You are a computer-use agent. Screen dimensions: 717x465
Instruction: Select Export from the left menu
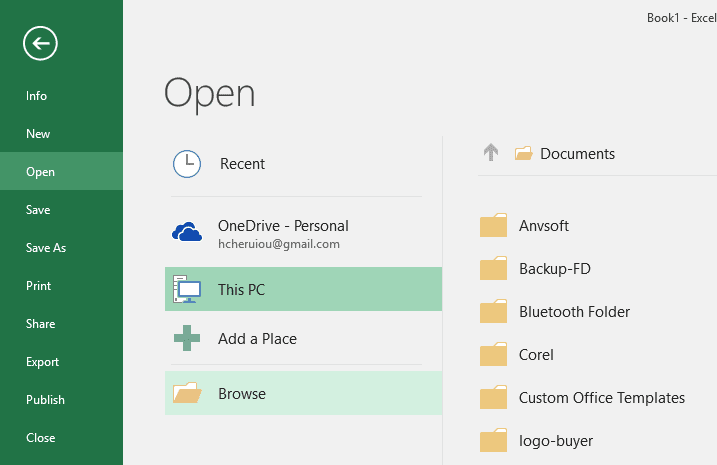[43, 362]
